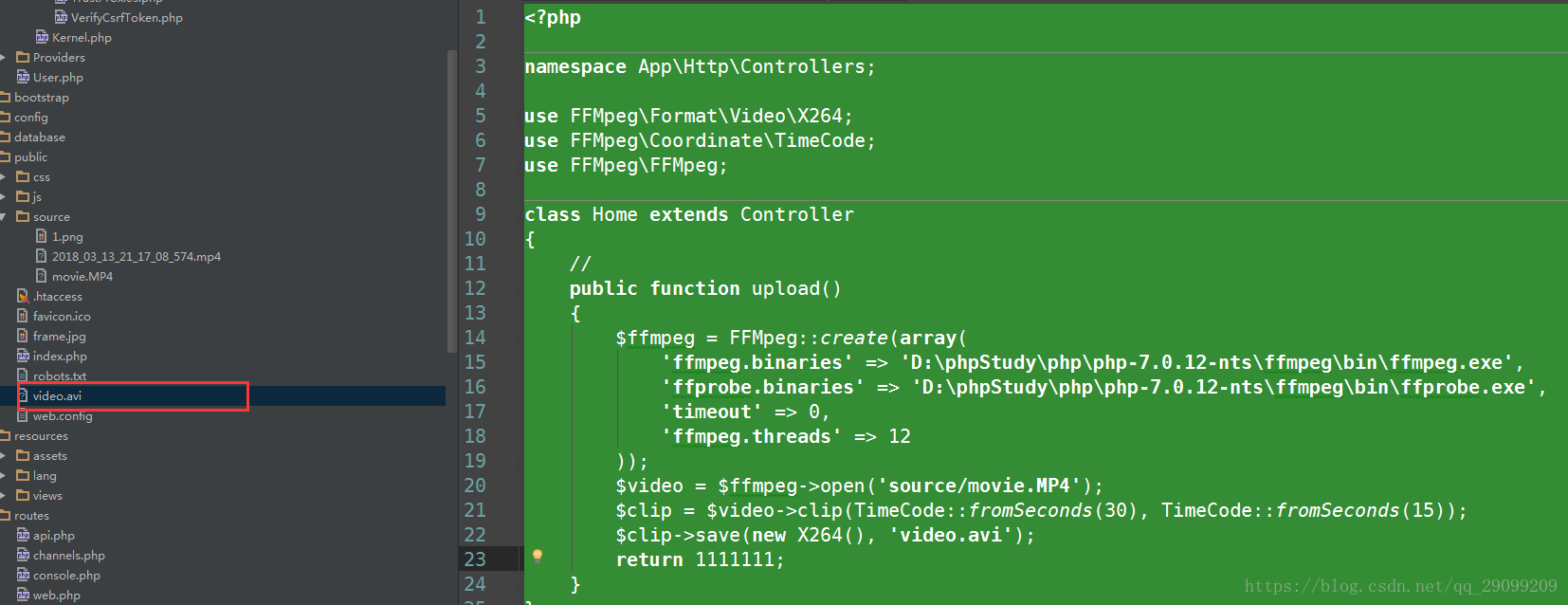The width and height of the screenshot is (1568, 605).
Task: Click the .htaccess file icon
Action: point(24,296)
